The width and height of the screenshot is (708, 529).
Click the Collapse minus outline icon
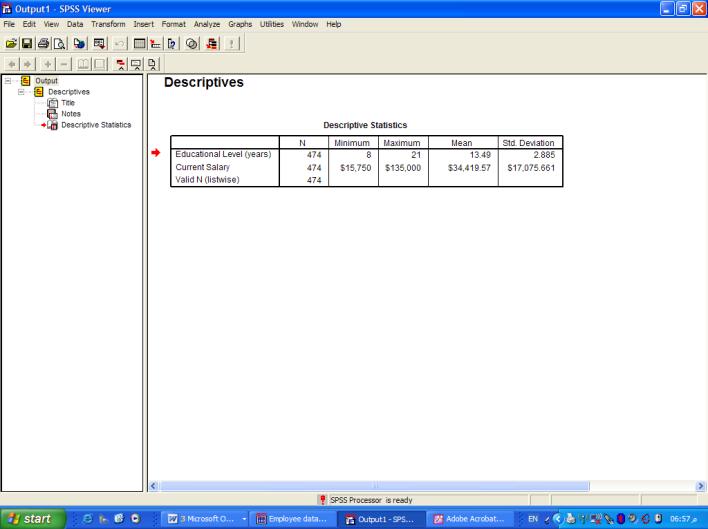coord(64,64)
